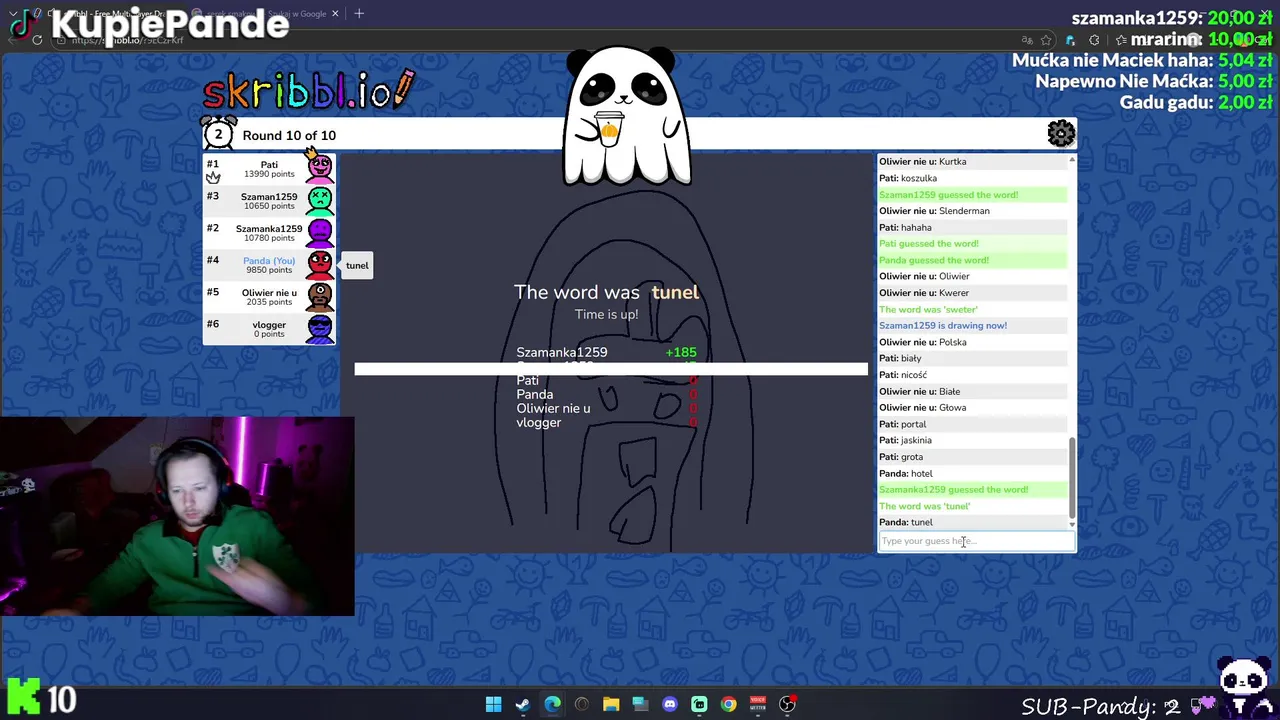
Task: Click the translate page icon in address bar
Action: click(x=1026, y=40)
